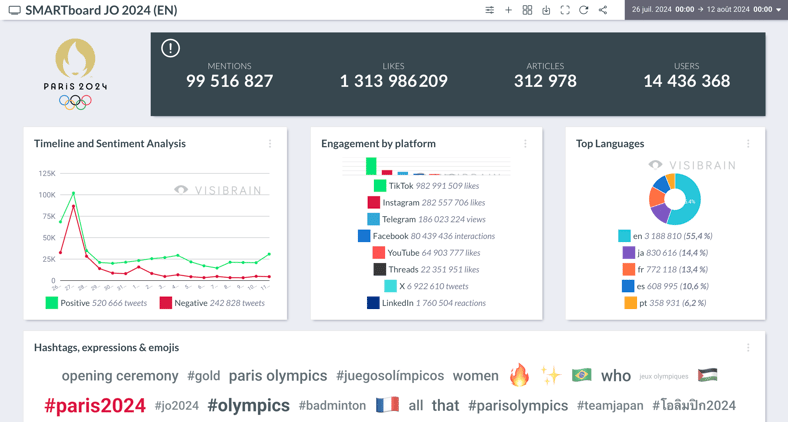Click the #gold hashtag
The height and width of the screenshot is (422, 788).
[204, 376]
